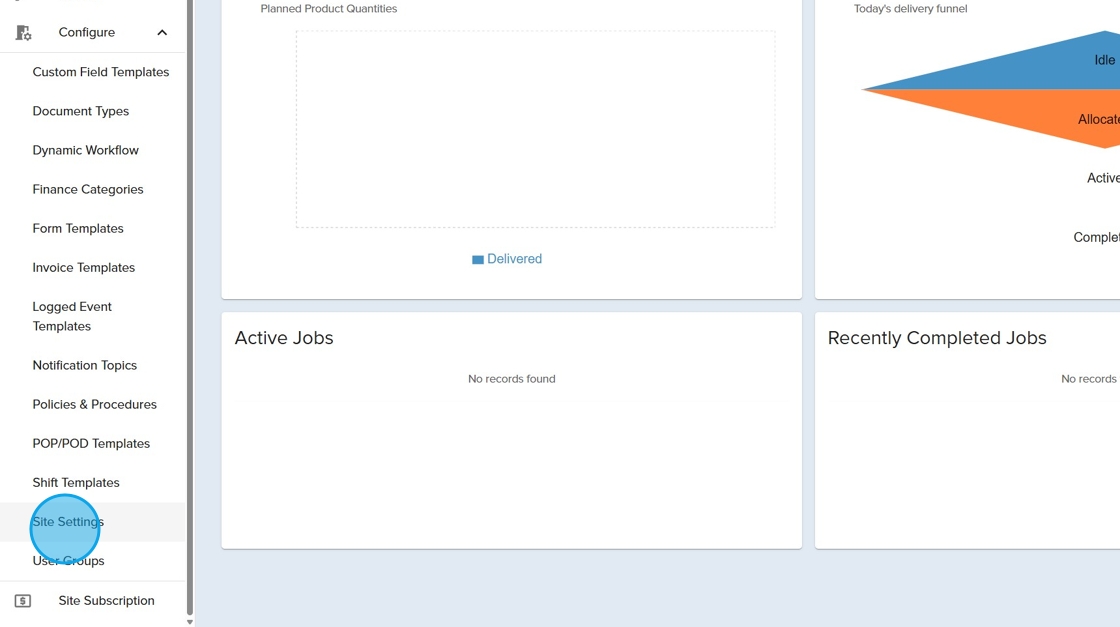Open Site Settings
Viewport: 1120px width, 627px height.
click(x=68, y=522)
